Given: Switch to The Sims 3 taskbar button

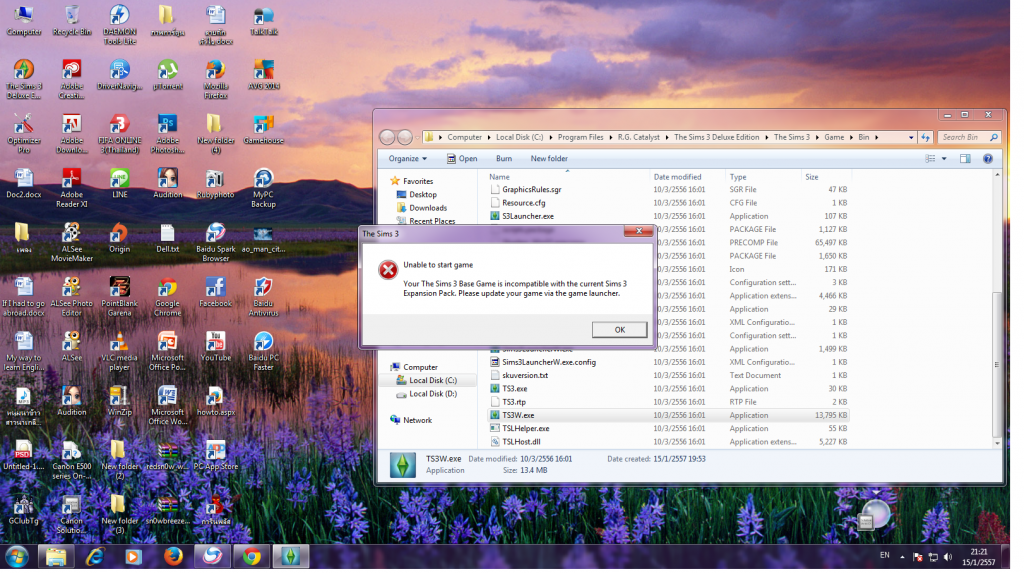Looking at the screenshot, I should click(x=291, y=557).
